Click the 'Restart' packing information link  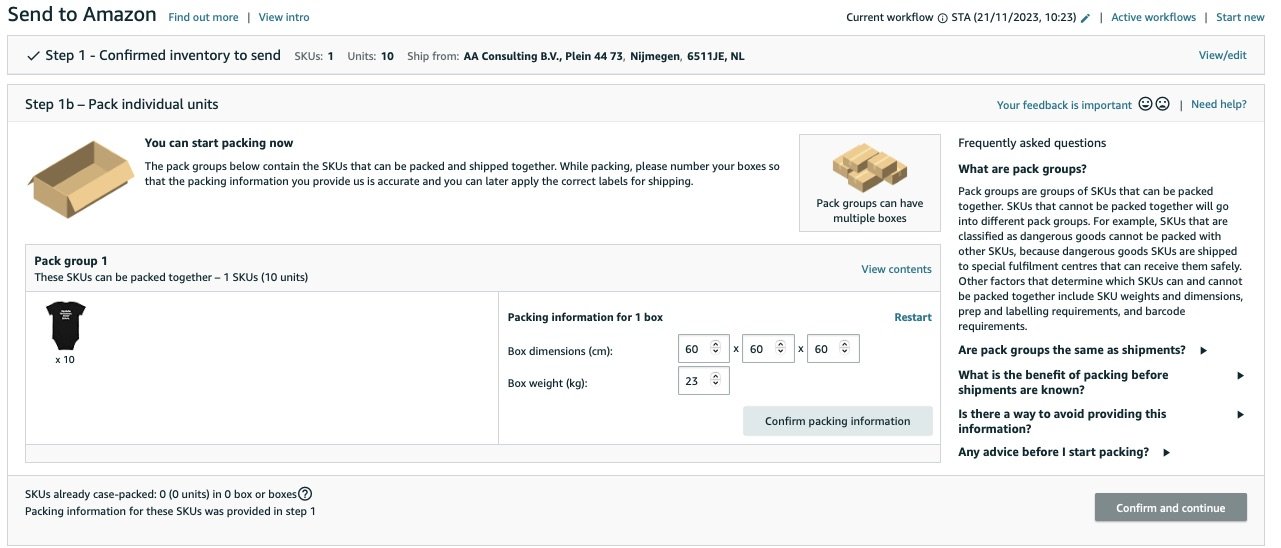[912, 317]
